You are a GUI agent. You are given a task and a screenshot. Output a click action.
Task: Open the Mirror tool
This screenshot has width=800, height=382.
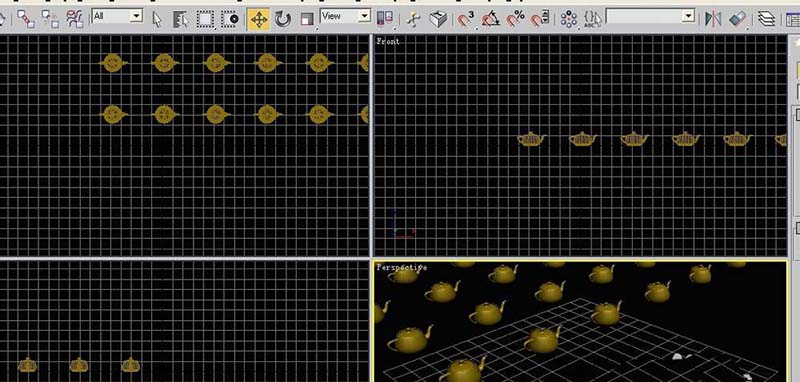coord(713,19)
